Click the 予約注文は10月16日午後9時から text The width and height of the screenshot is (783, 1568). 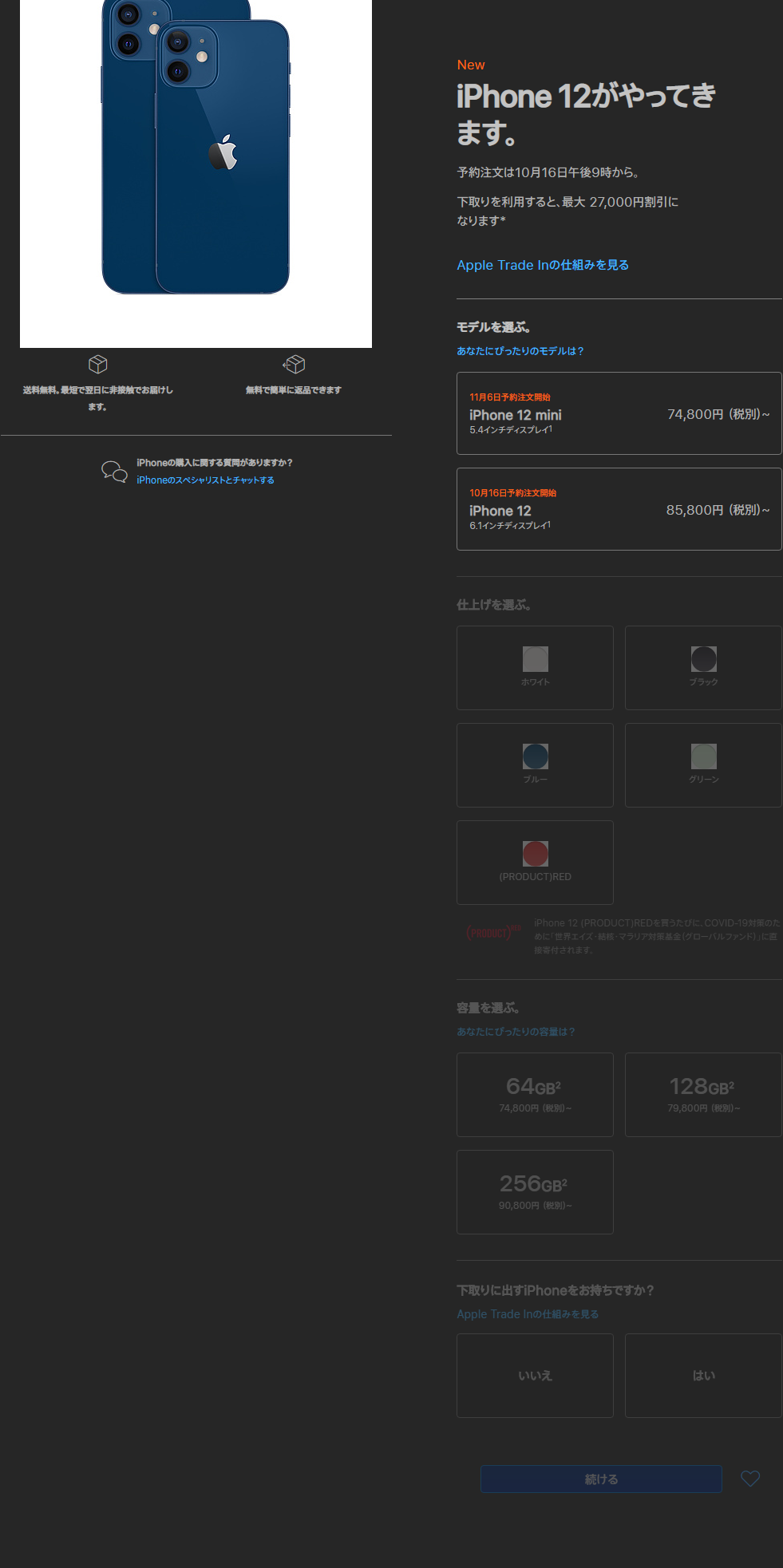549,172
